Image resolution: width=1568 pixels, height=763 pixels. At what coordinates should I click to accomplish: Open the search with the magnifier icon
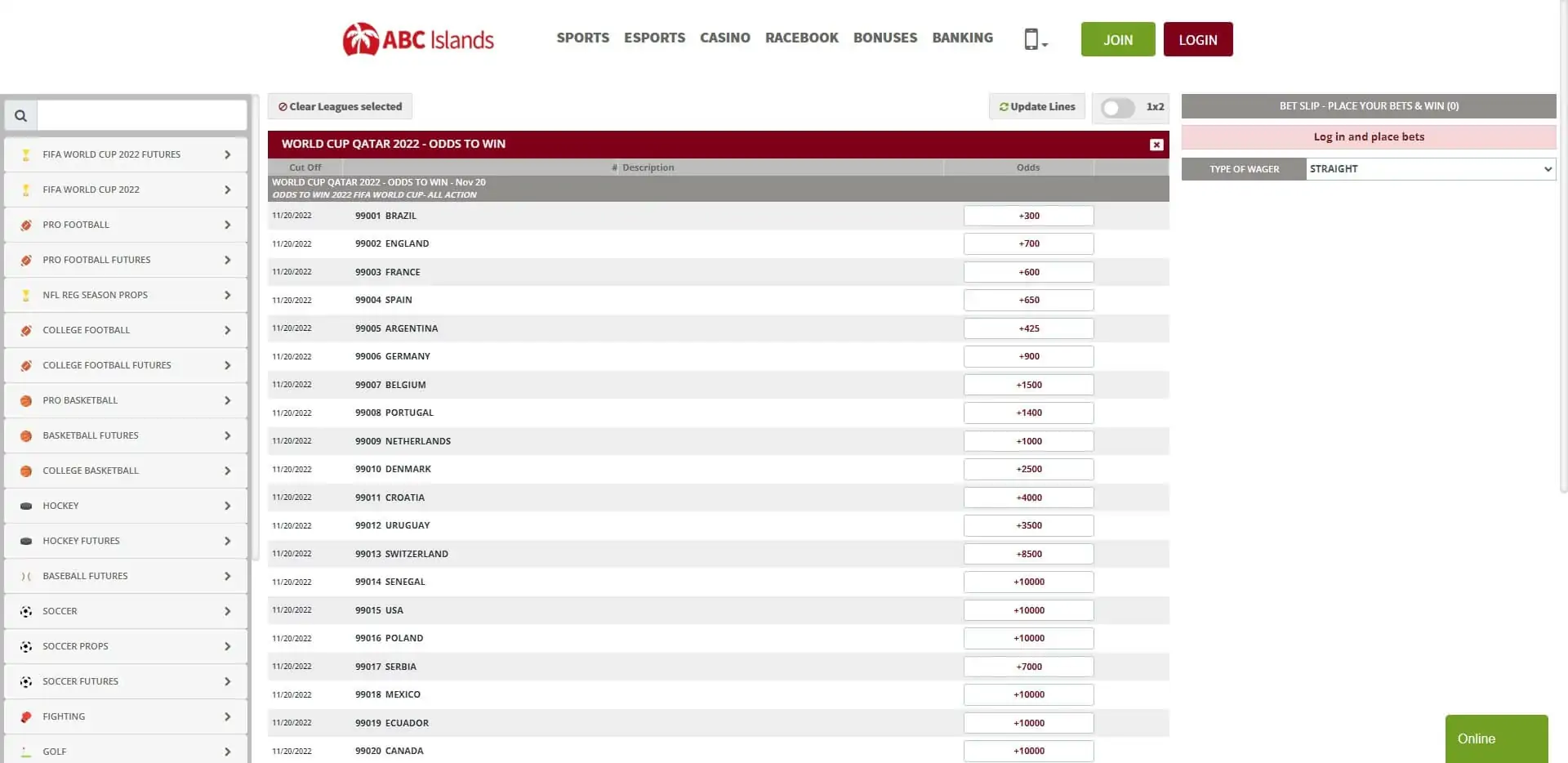(20, 115)
